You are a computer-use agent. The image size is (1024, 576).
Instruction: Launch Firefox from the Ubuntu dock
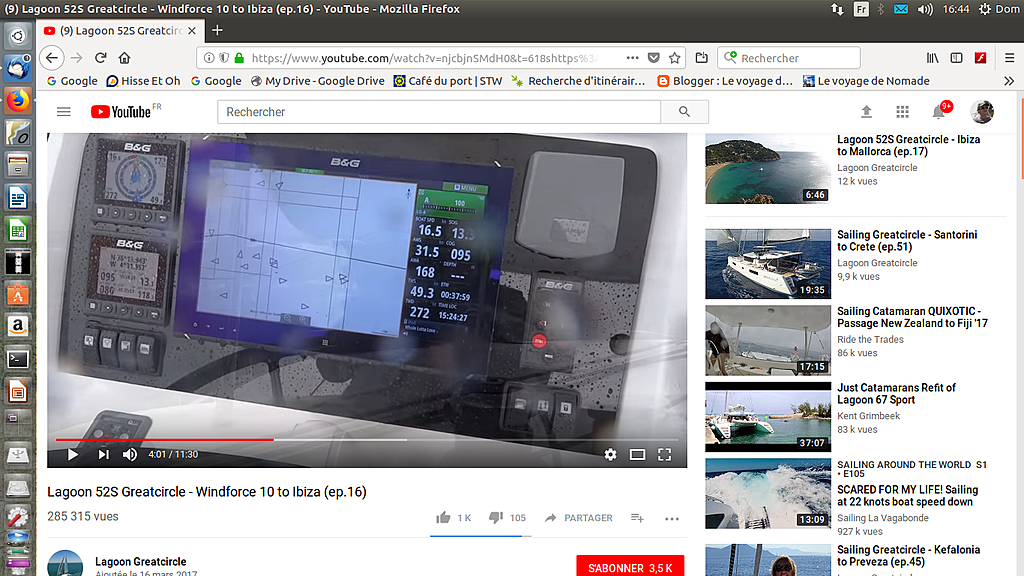pyautogui.click(x=18, y=101)
